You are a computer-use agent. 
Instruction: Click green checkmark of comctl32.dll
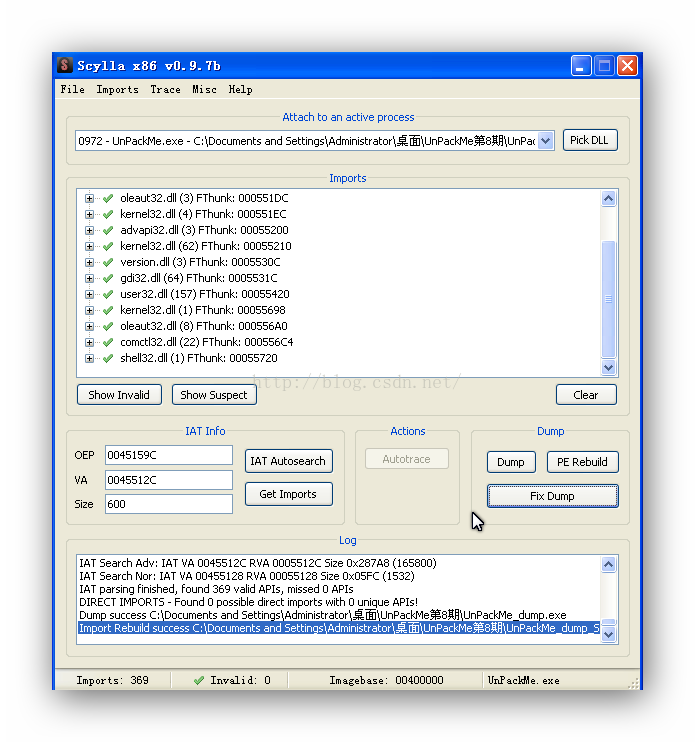(x=108, y=342)
